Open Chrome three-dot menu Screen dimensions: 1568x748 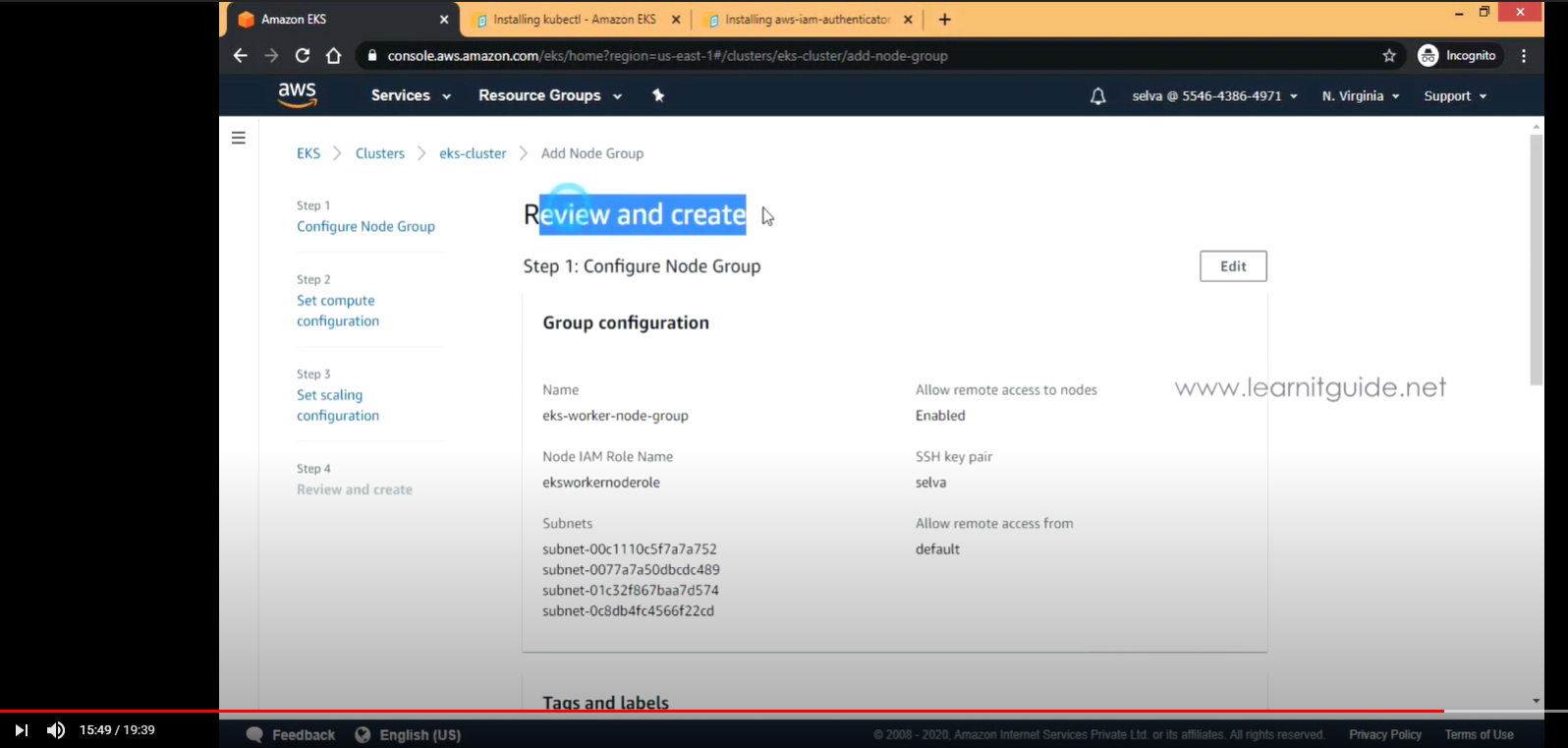tap(1524, 56)
